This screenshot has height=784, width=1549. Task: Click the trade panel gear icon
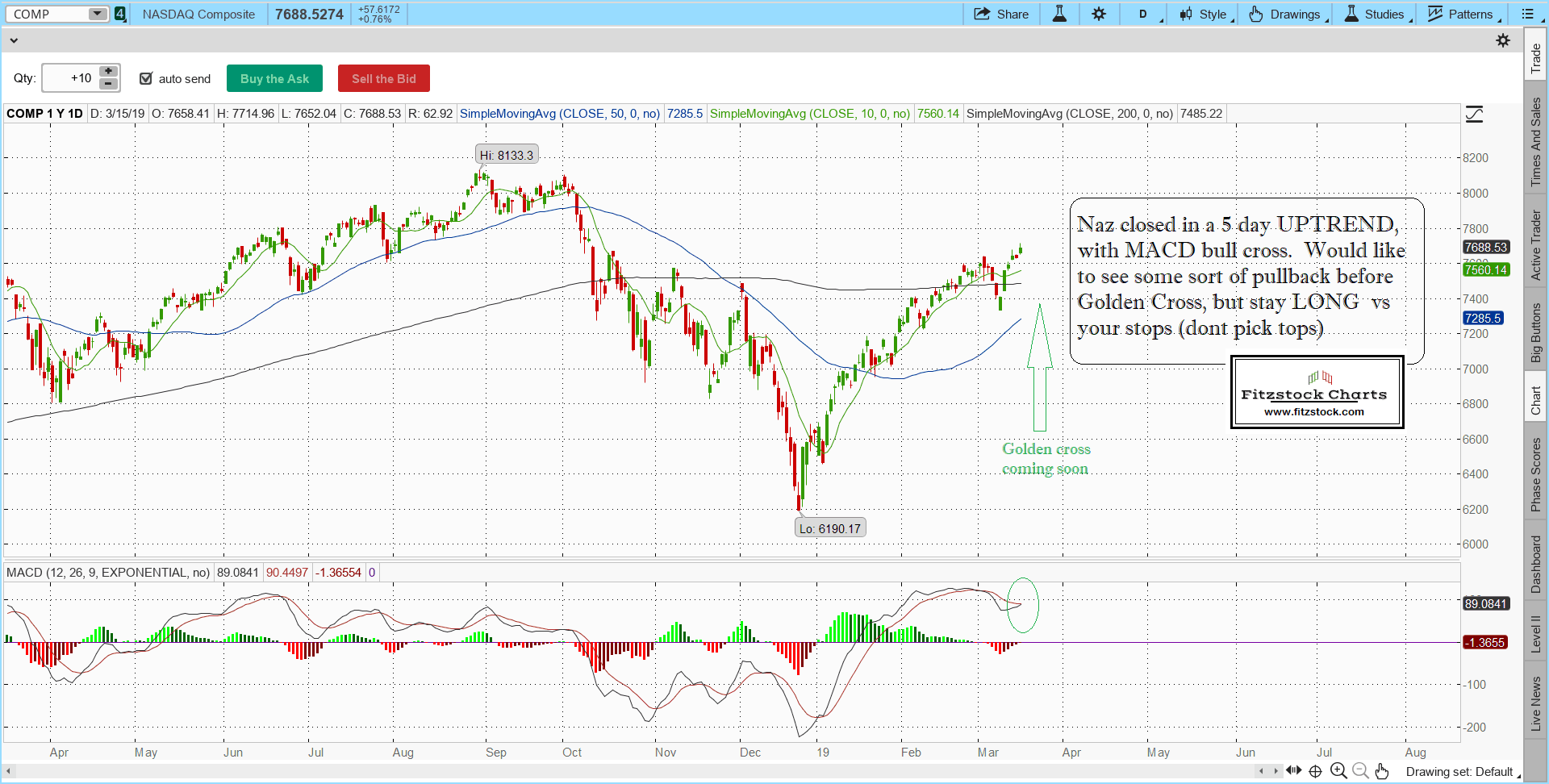point(1503,40)
